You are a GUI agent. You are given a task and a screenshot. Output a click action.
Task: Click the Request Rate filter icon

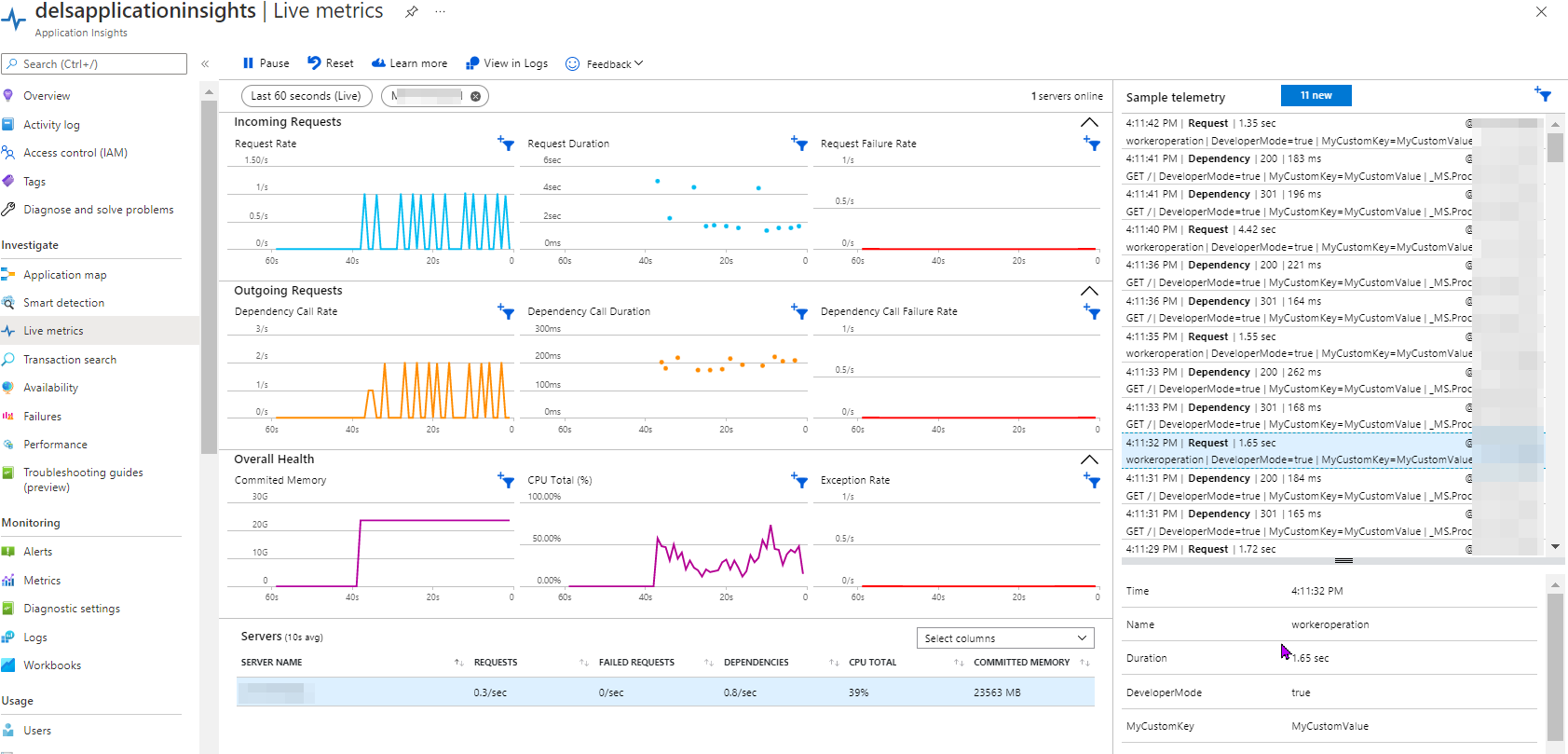pyautogui.click(x=506, y=144)
